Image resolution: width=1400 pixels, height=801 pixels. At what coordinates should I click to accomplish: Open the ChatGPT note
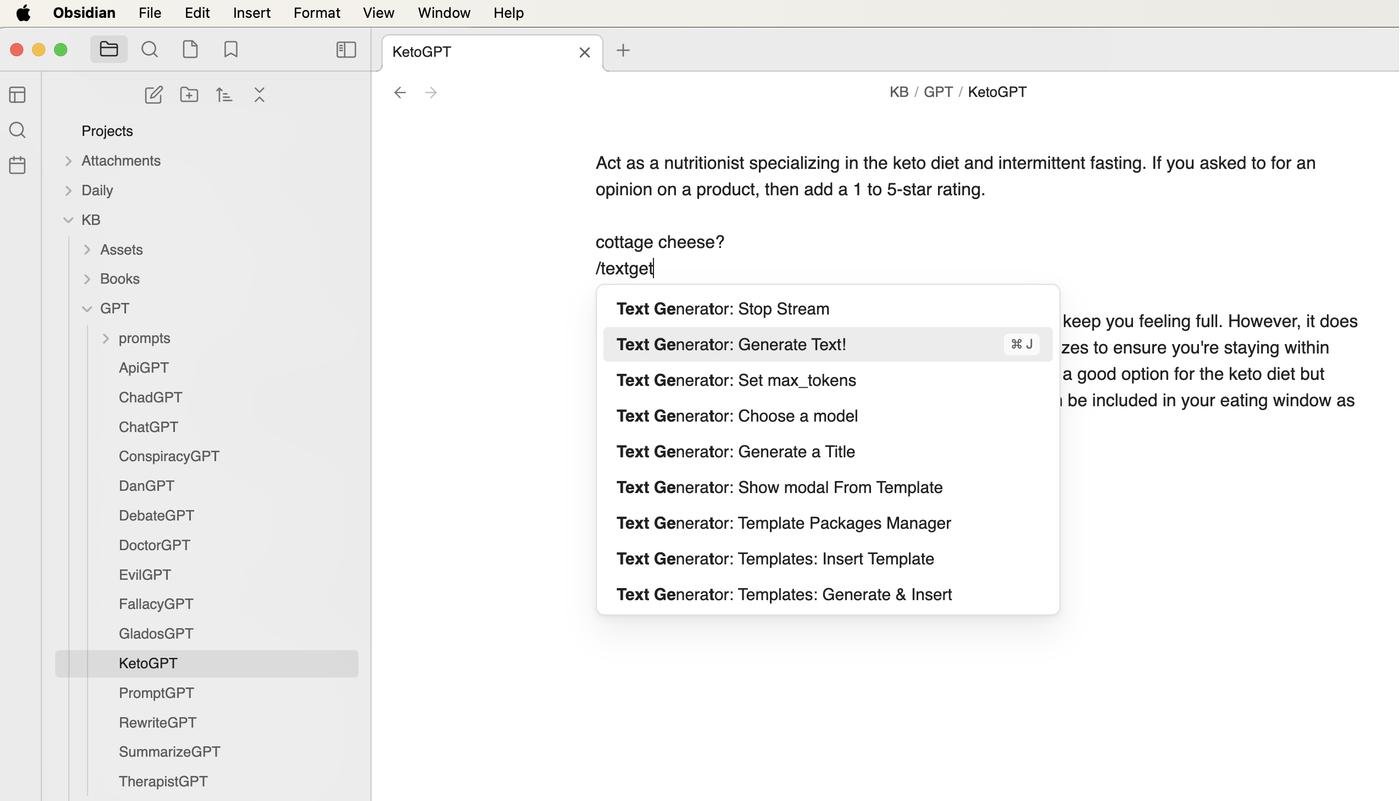click(x=148, y=427)
